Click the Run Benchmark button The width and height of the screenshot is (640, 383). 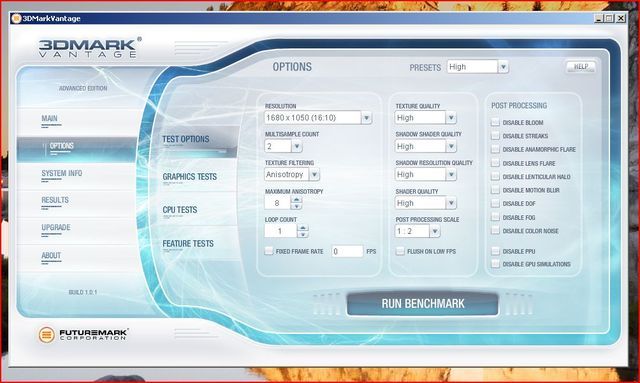422,304
